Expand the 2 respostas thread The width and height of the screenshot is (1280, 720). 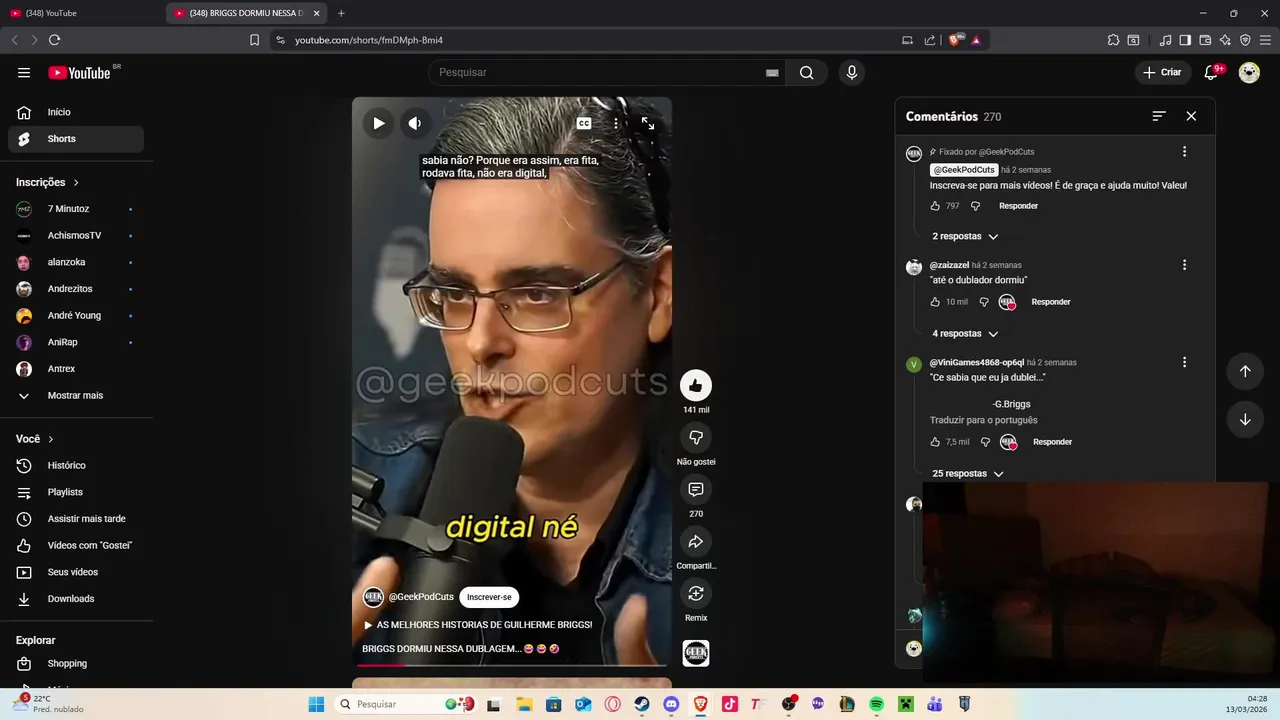pos(965,236)
